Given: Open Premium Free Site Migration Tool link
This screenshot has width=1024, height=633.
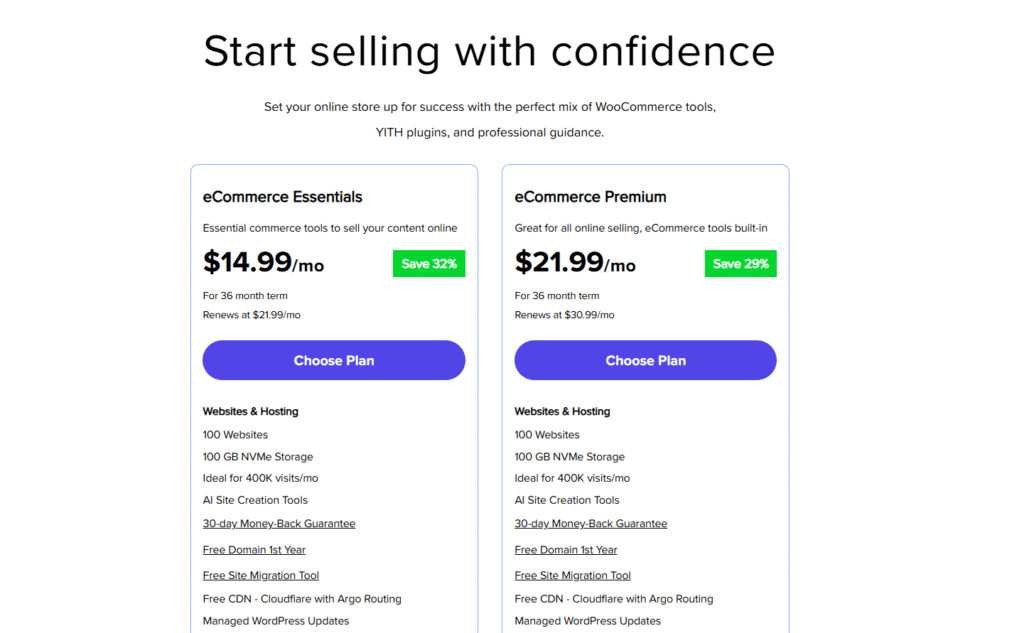Looking at the screenshot, I should 573,576.
